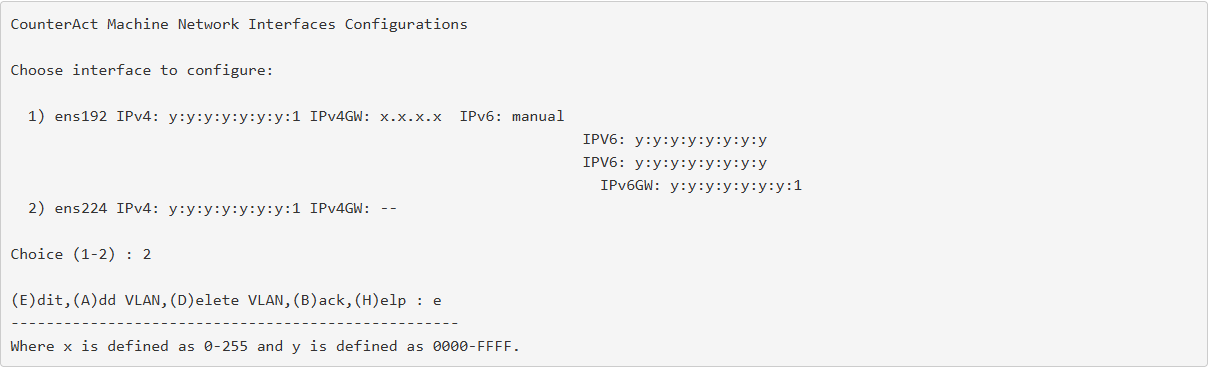Click the ens192 IPv4 address value
This screenshot has height=367, width=1209.
pyautogui.click(x=235, y=116)
